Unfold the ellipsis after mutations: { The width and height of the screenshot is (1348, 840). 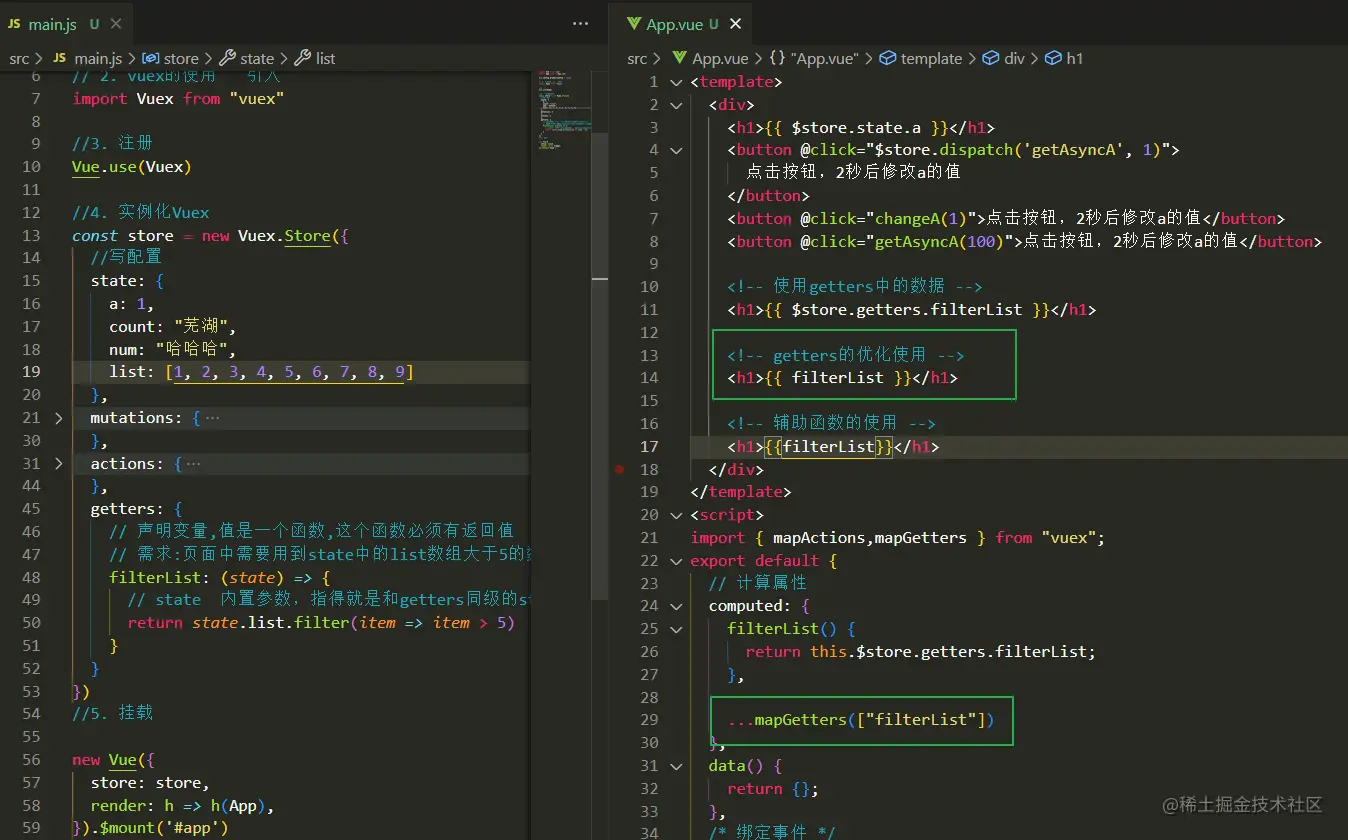pos(211,418)
